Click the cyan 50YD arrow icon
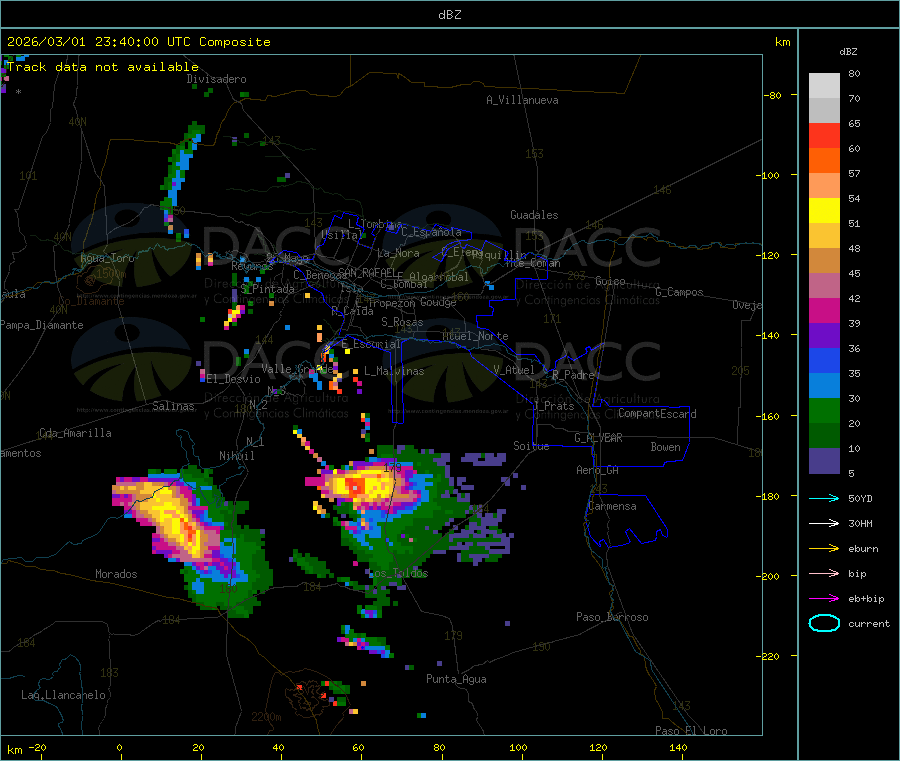 pyautogui.click(x=824, y=498)
